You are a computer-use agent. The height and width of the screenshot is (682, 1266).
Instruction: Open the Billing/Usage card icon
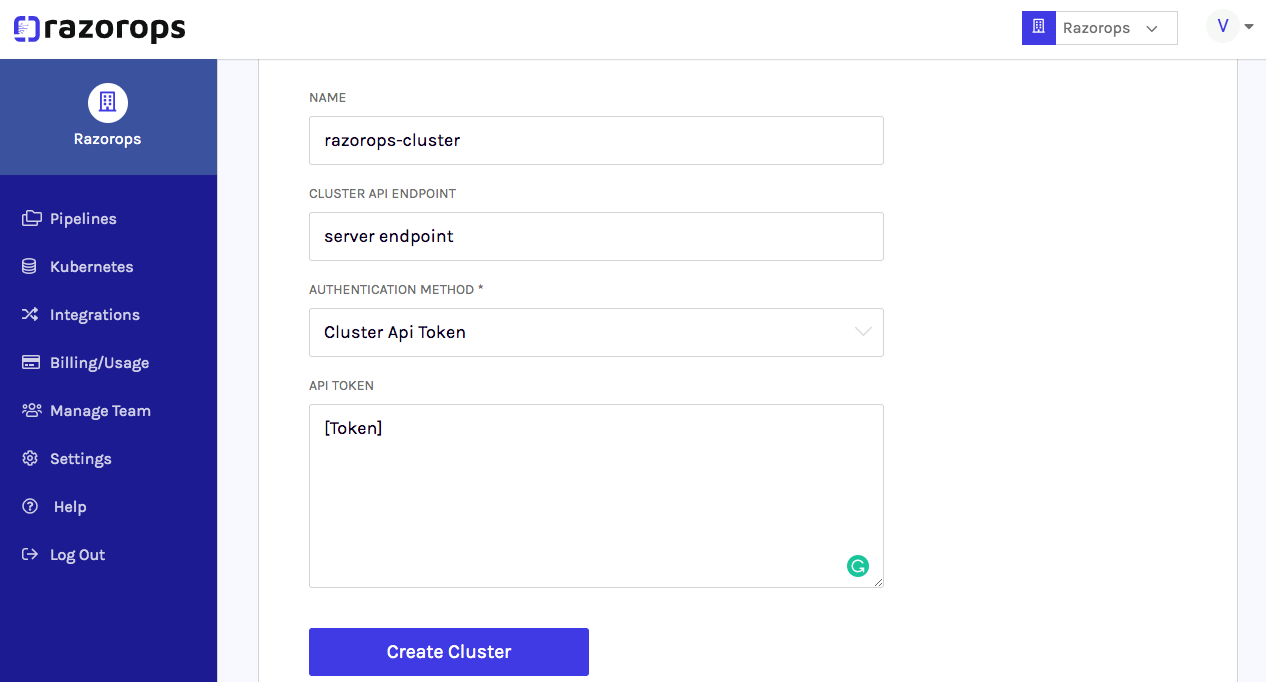[x=31, y=362]
